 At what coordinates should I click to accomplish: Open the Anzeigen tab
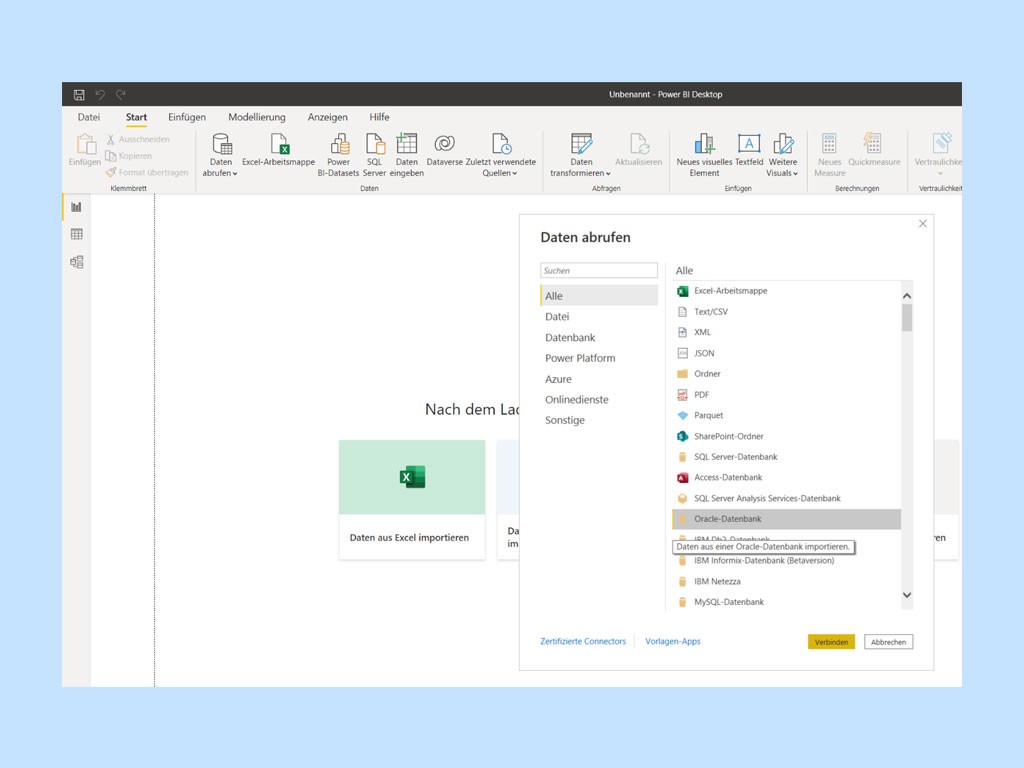point(327,117)
